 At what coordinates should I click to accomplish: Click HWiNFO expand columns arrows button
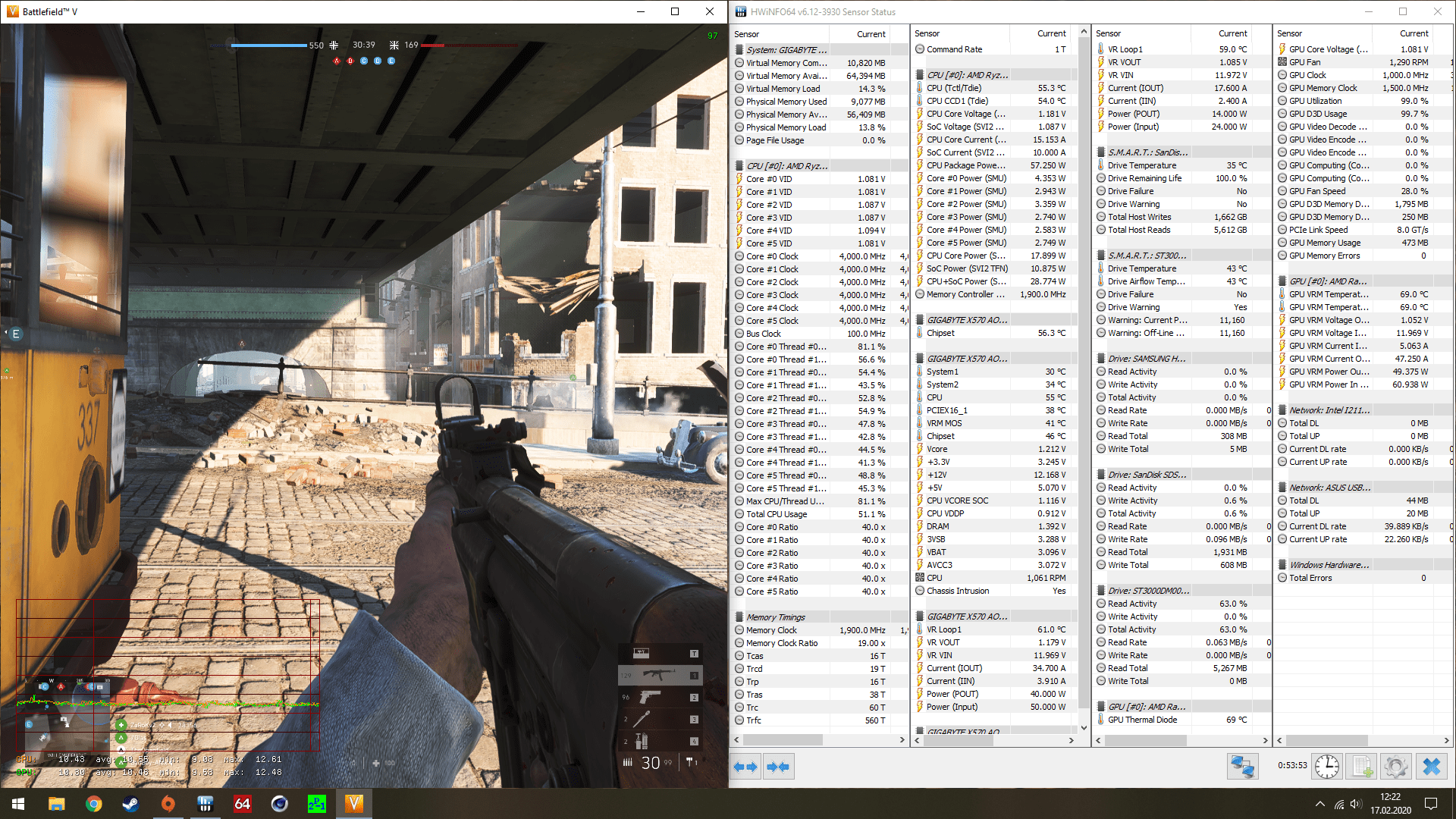click(x=746, y=767)
